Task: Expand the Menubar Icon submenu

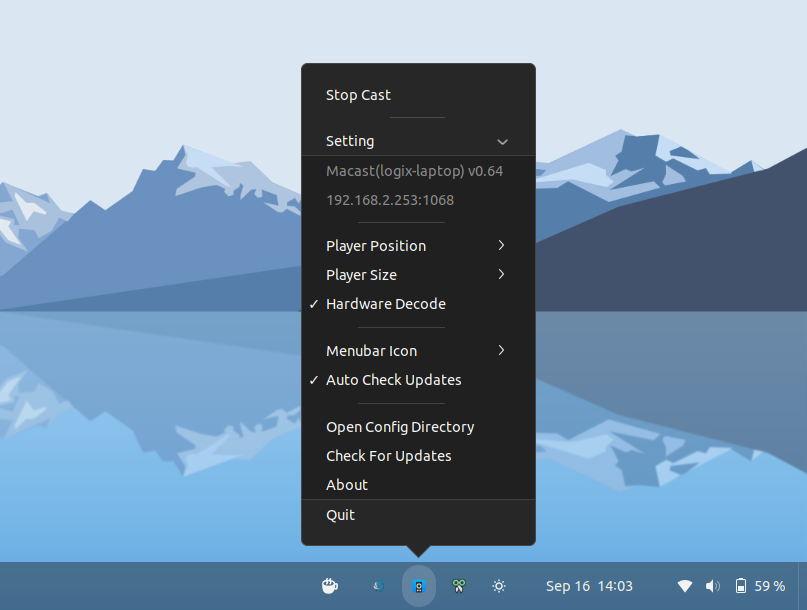Action: (371, 350)
